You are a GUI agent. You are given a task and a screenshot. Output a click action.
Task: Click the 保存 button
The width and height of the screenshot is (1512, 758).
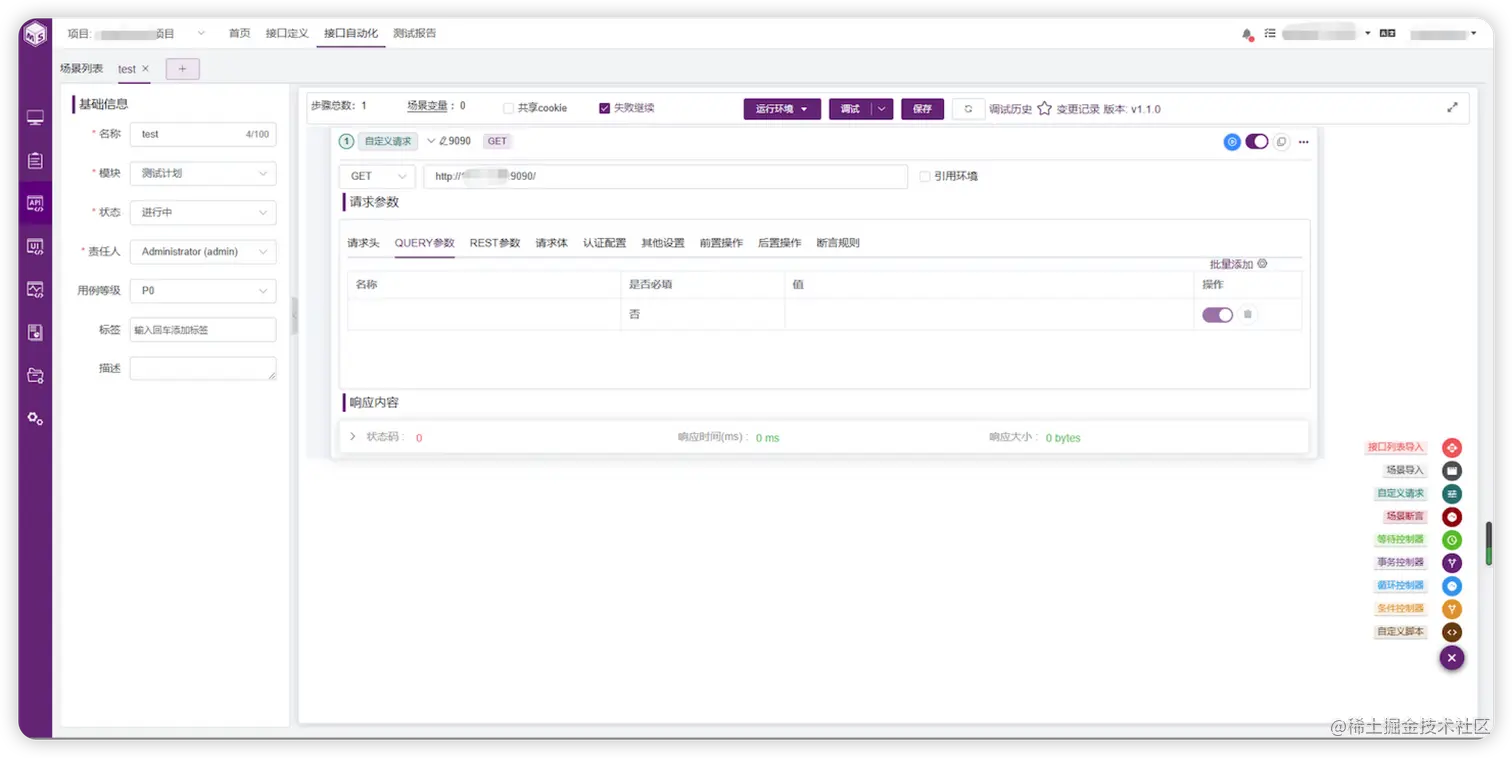pos(922,109)
